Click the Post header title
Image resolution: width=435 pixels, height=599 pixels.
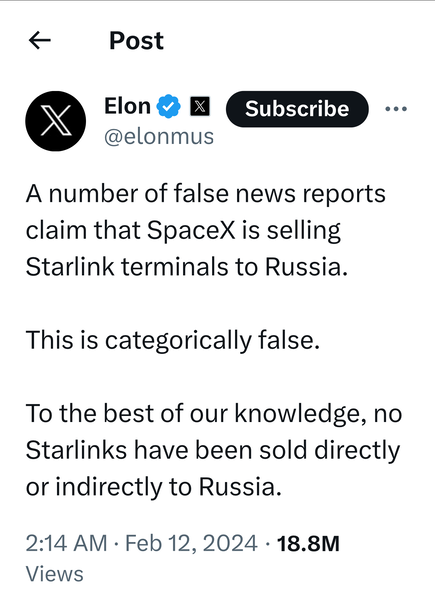pos(136,40)
